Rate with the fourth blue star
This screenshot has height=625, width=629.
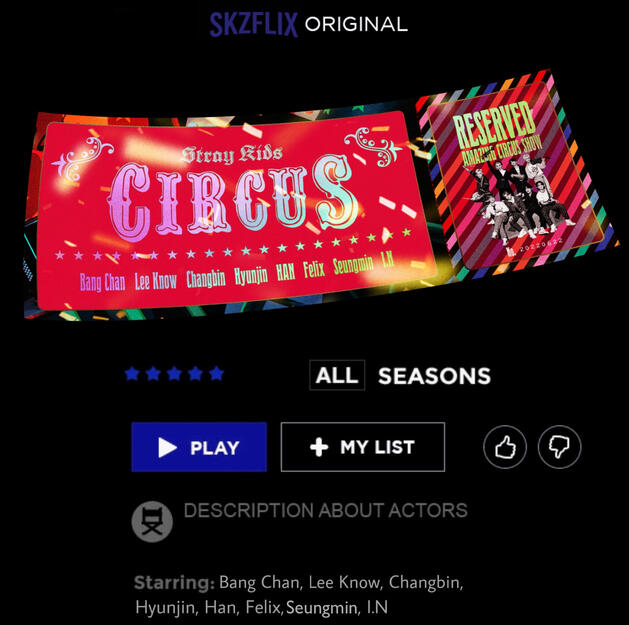pos(195,374)
